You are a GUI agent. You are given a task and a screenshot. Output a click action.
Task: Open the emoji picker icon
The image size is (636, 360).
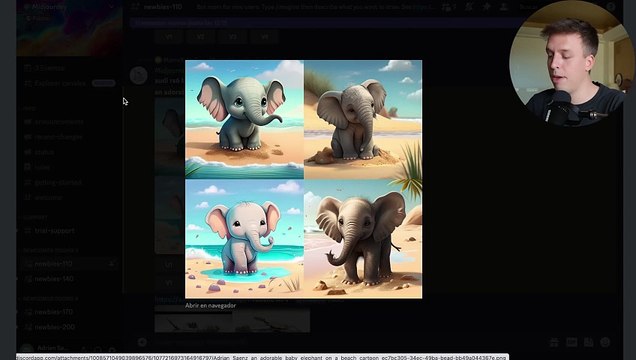[605, 342]
